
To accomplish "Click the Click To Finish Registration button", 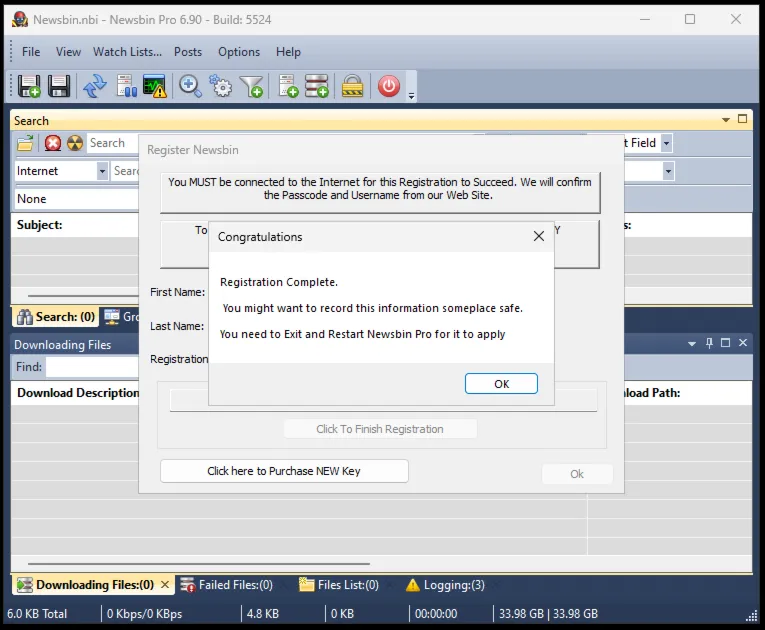I will (380, 429).
